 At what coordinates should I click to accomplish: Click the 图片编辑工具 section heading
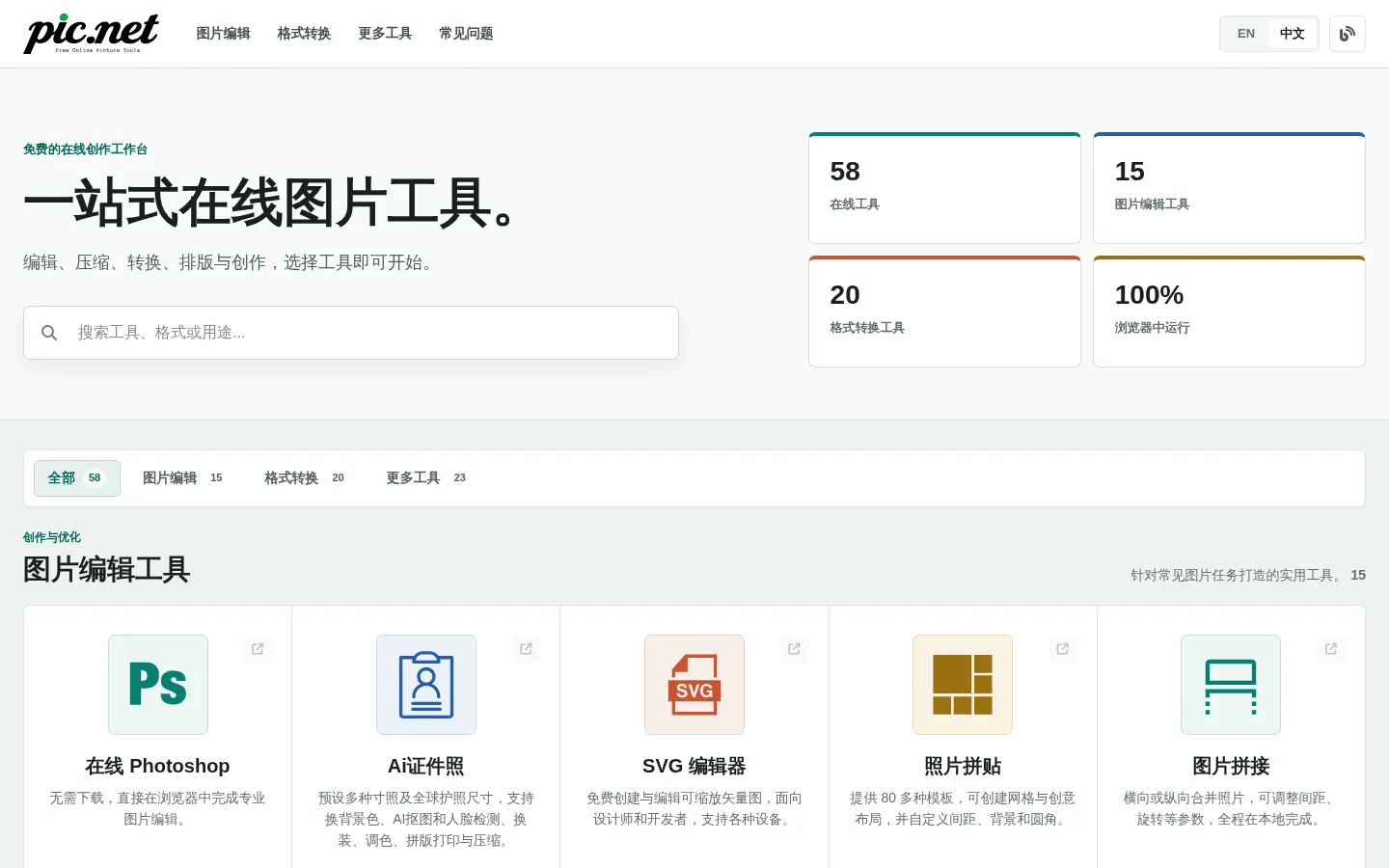coord(107,570)
